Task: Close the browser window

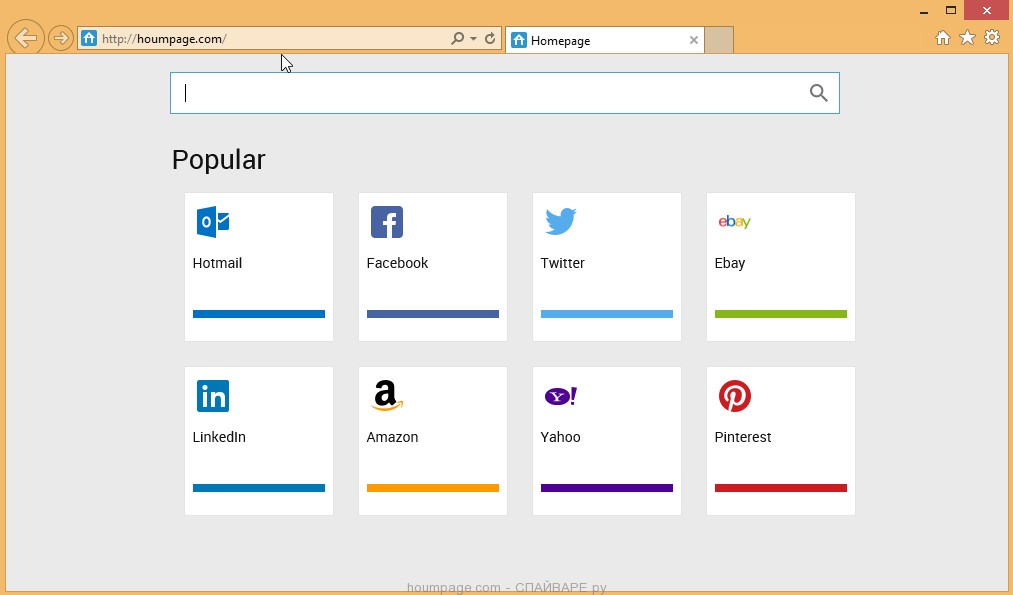Action: pos(987,10)
